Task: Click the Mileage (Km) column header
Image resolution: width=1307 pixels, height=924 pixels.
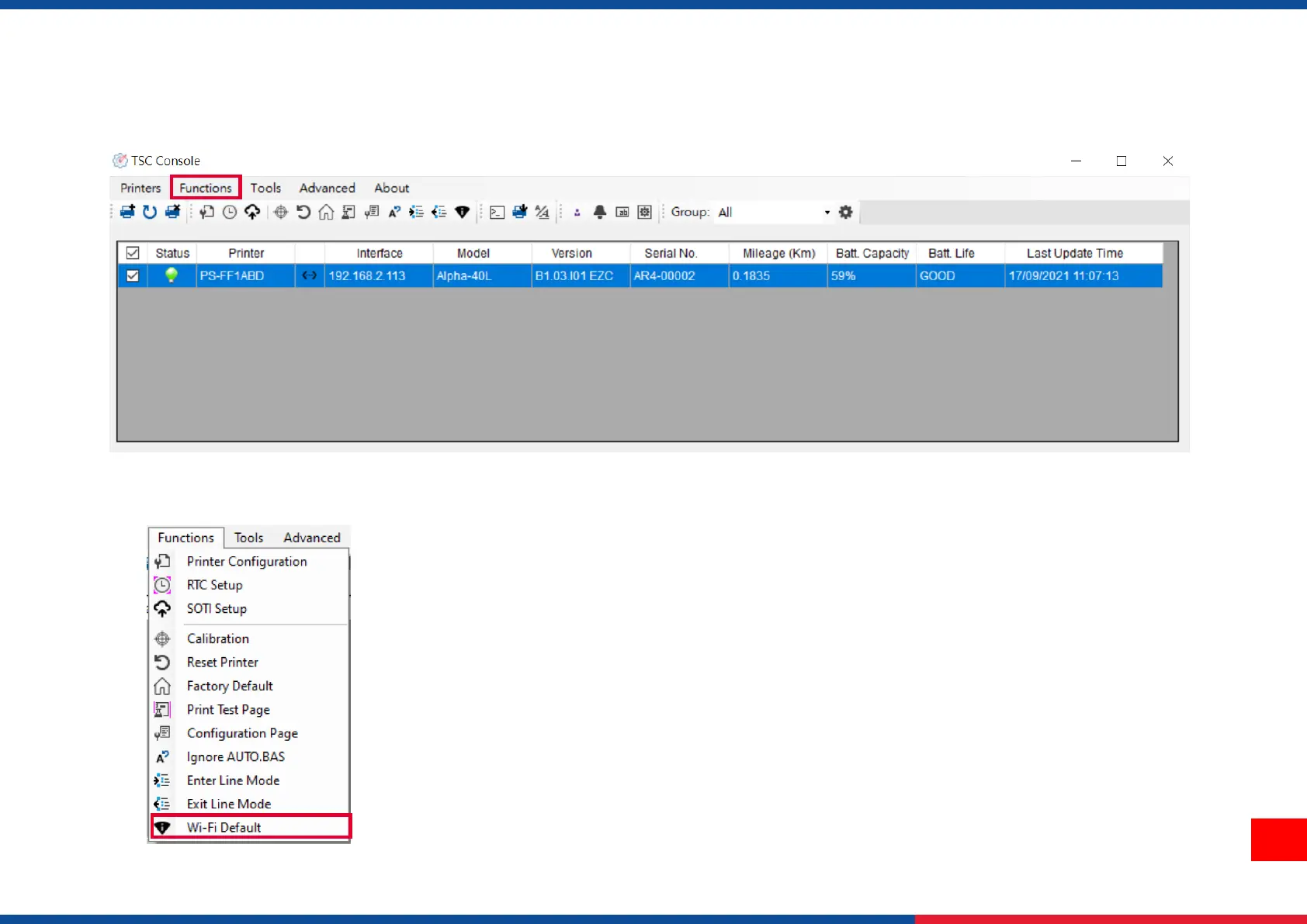Action: click(x=778, y=253)
